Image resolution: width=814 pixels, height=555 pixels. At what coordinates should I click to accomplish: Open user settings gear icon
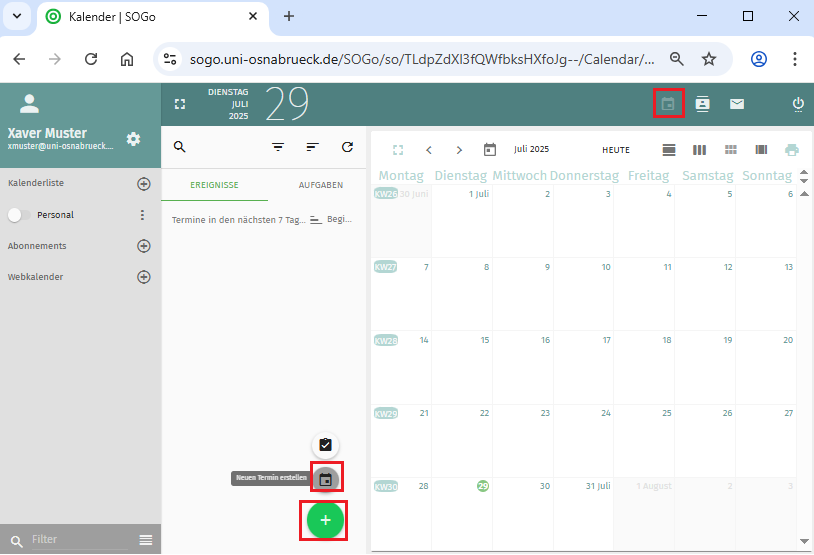133,139
